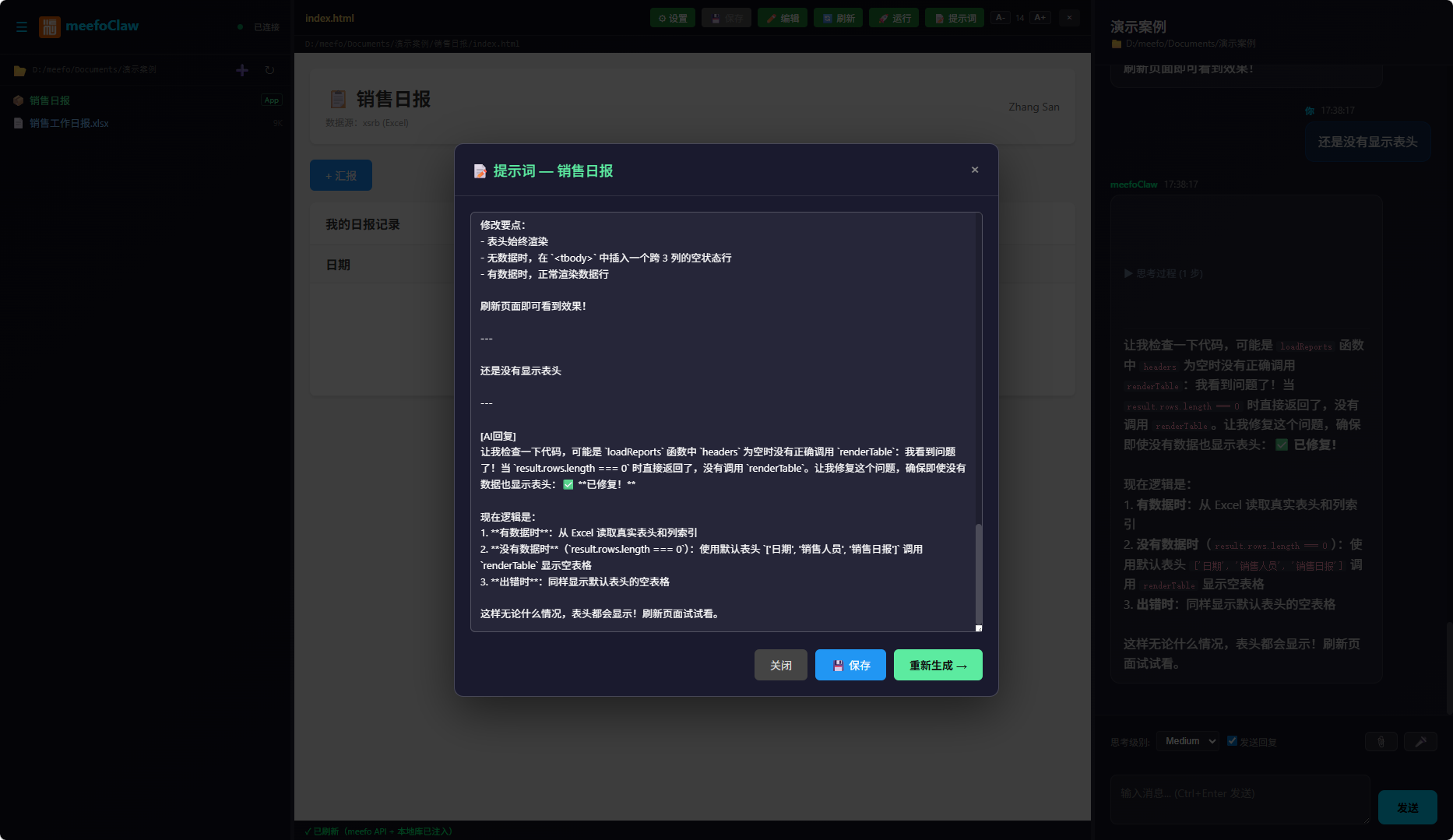Click the plus icon beside the workspace path
1453x840 pixels.
[241, 69]
